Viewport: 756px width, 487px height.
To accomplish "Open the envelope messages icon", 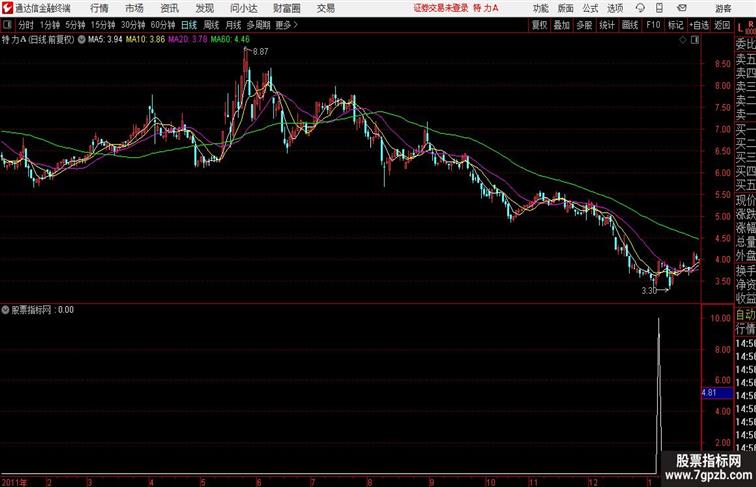I will tap(682, 8).
